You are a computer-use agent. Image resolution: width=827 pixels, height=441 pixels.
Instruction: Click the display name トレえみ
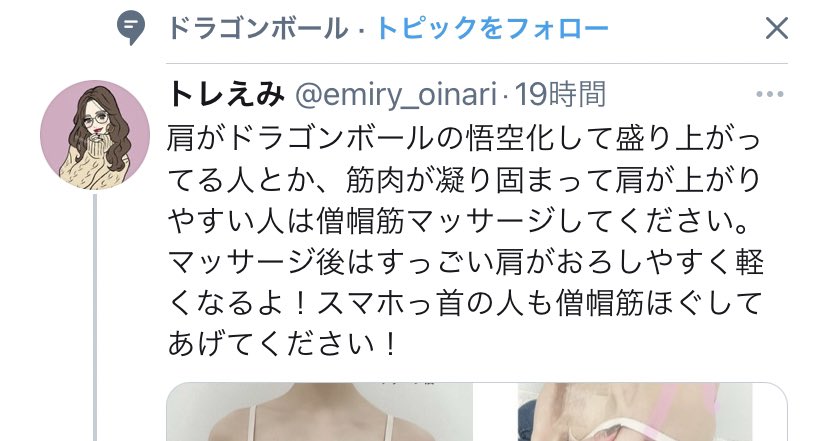[x=226, y=95]
